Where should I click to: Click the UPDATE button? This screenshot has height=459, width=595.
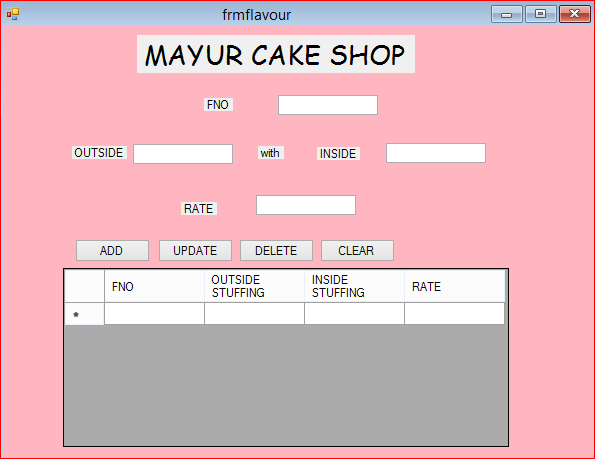click(195, 250)
